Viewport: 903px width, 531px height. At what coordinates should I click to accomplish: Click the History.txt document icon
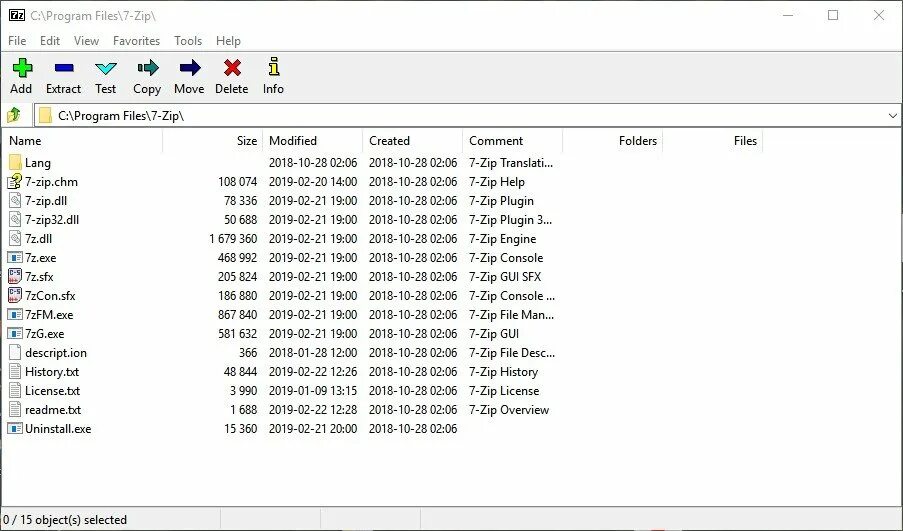click(x=15, y=371)
